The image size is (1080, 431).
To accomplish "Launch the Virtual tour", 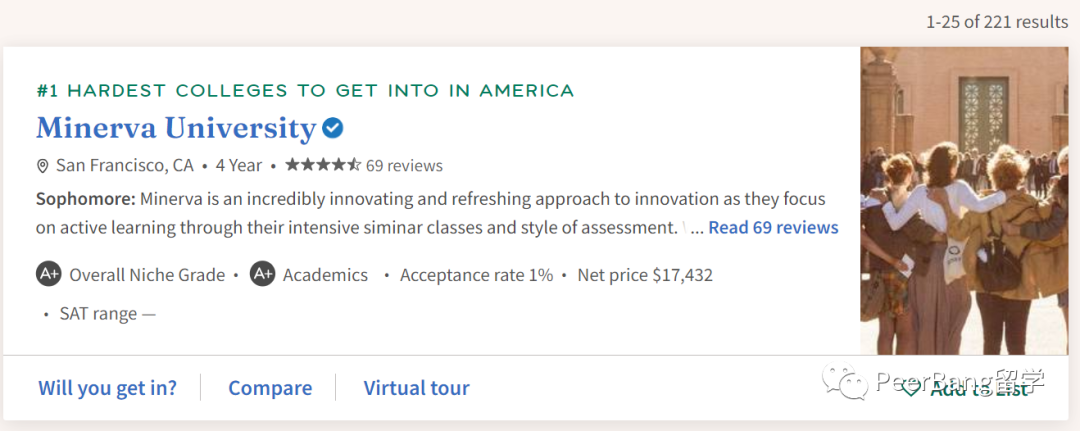I will 416,388.
